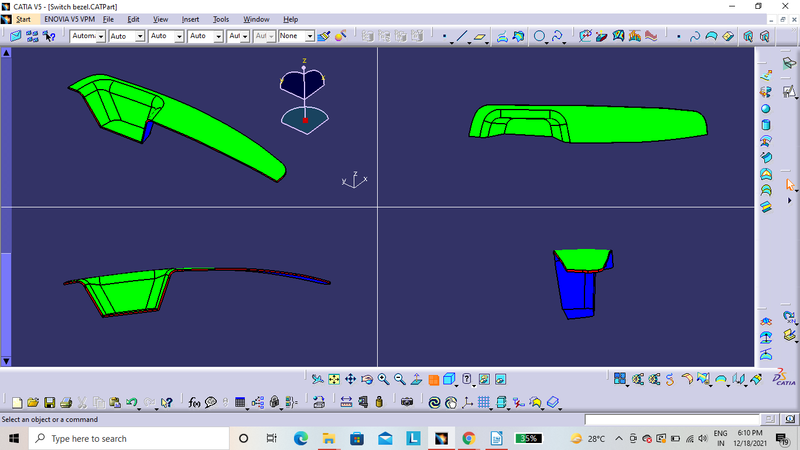Expand the shading mode cube arrow
This screenshot has height=450, width=800.
pos(456,385)
